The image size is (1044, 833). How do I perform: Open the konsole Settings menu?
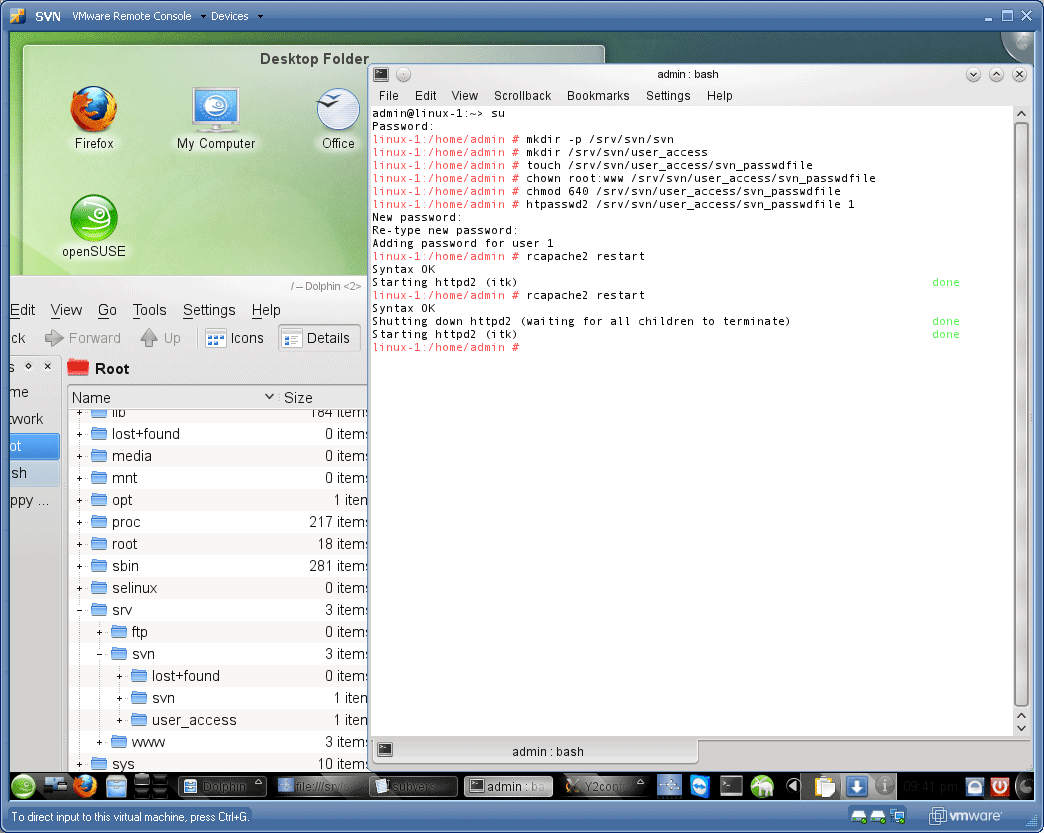tap(668, 96)
